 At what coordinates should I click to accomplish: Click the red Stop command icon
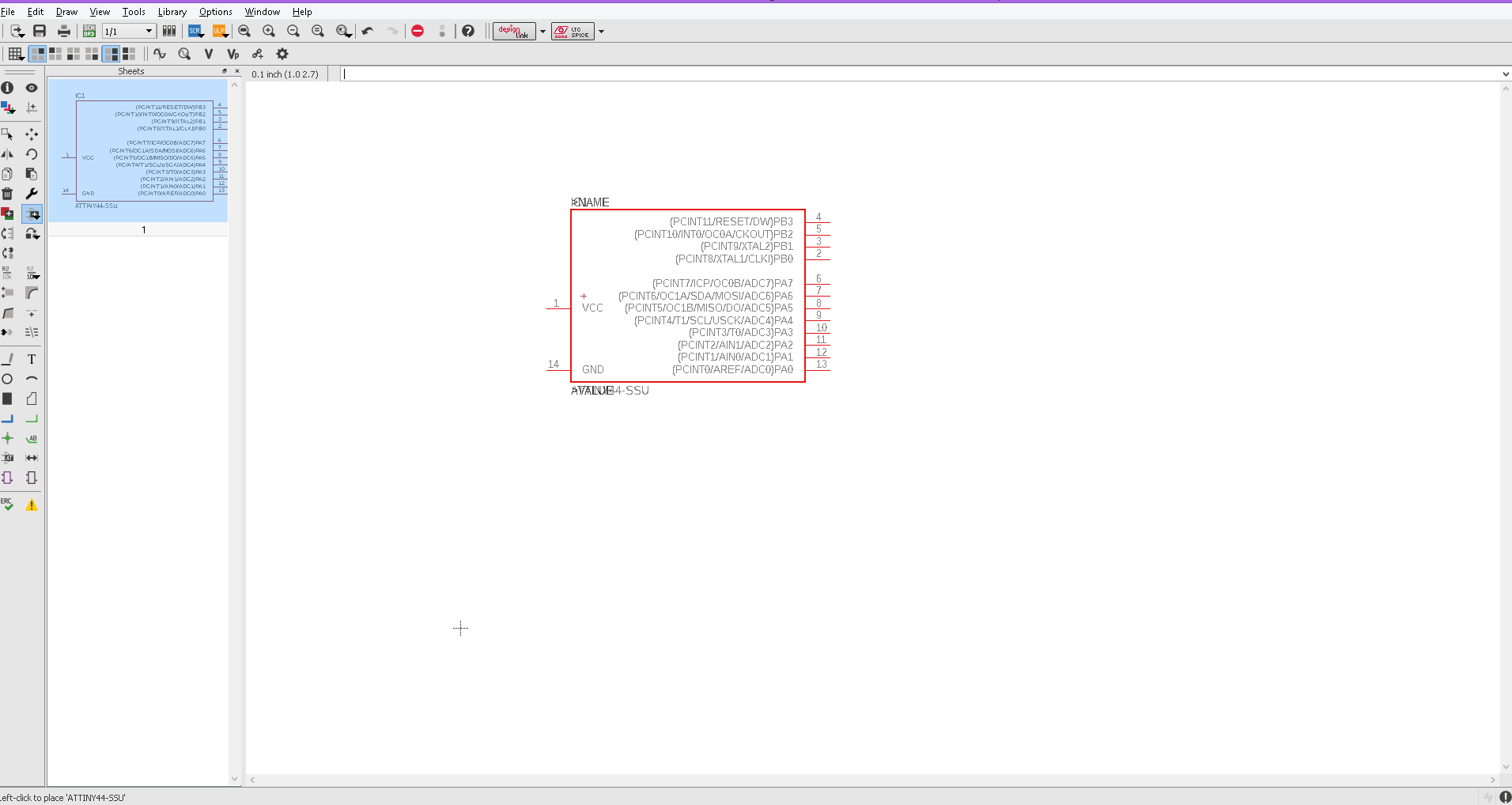[x=418, y=31]
